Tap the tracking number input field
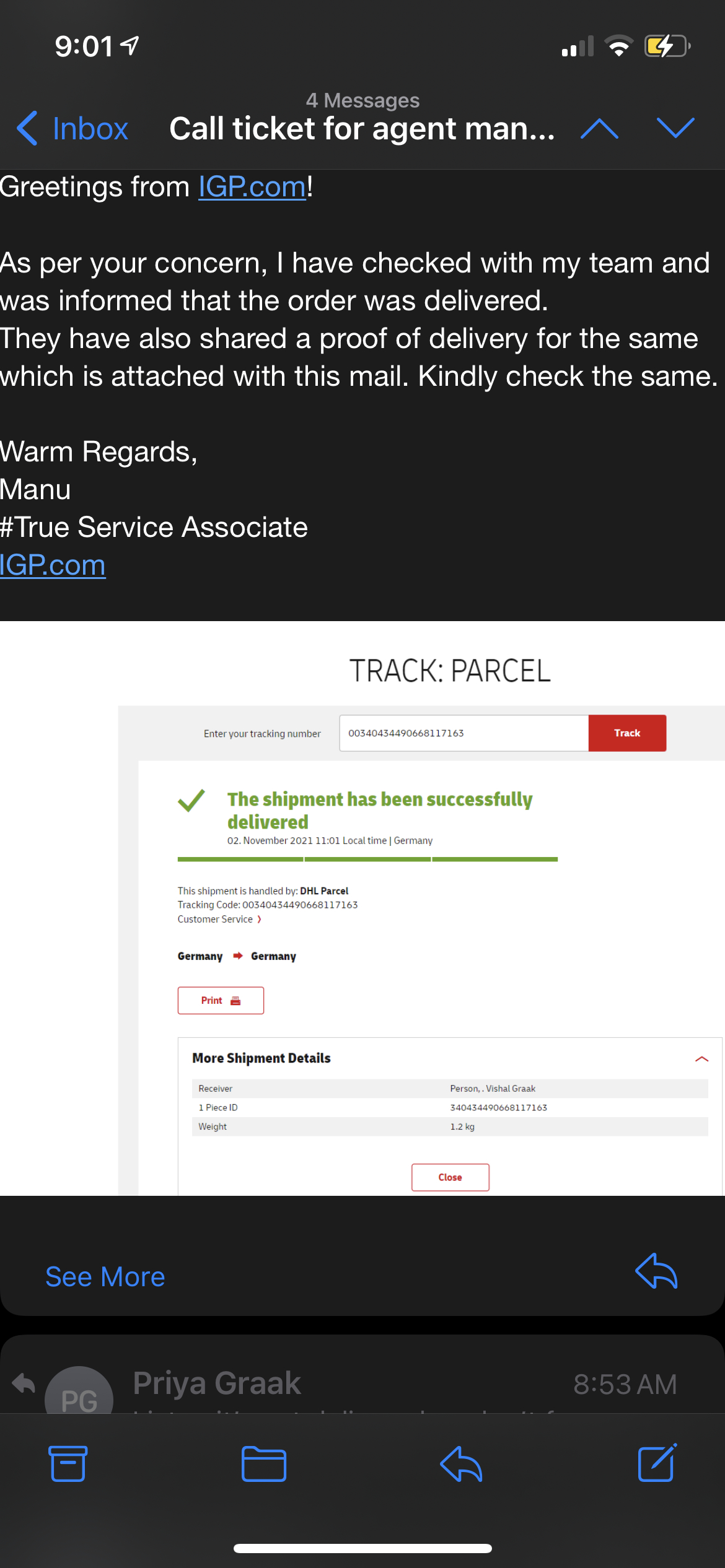 pos(464,733)
